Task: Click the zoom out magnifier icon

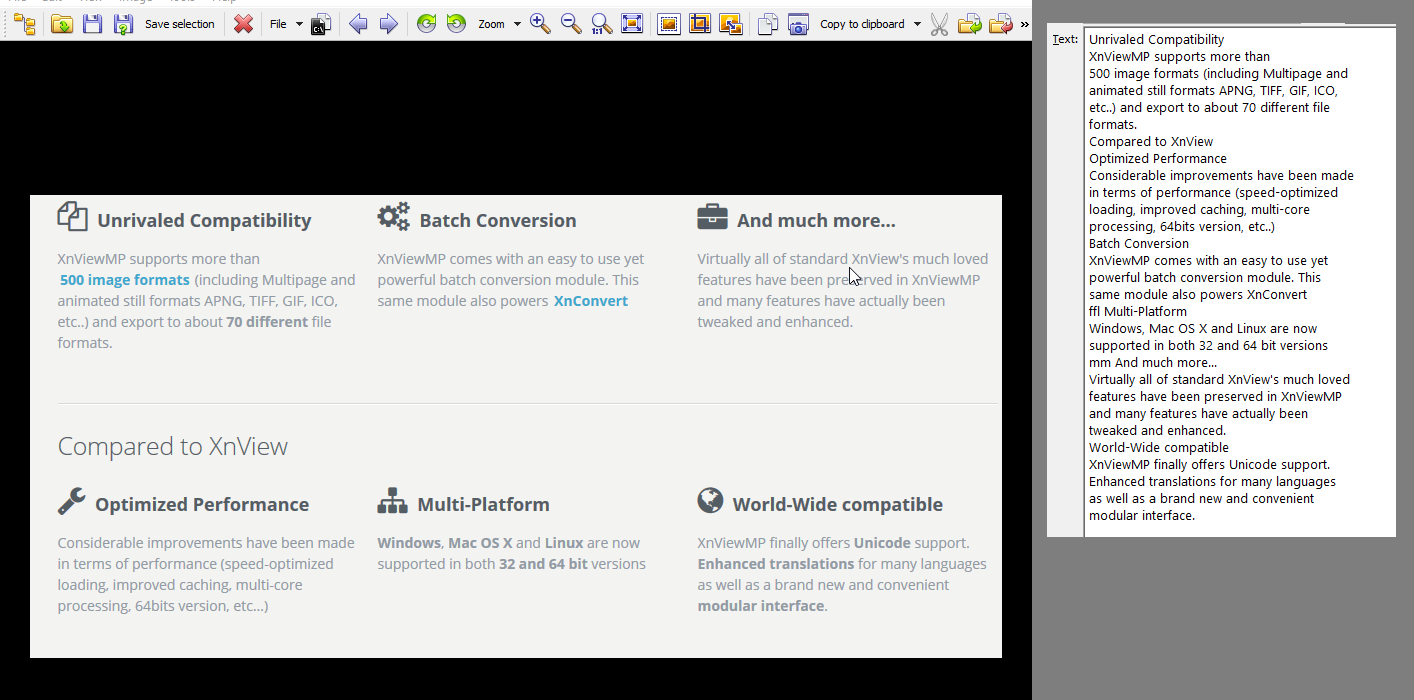Action: (571, 24)
